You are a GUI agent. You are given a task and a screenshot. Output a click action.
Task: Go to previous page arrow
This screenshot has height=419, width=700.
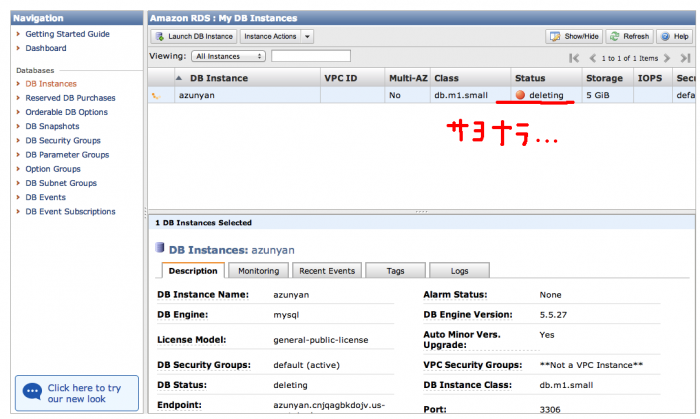click(x=593, y=58)
